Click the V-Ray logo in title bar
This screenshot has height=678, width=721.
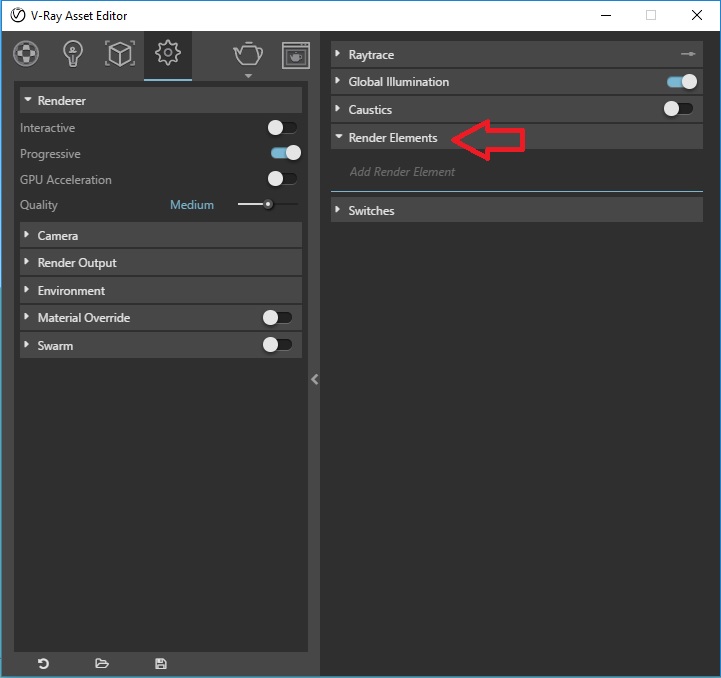[17, 15]
